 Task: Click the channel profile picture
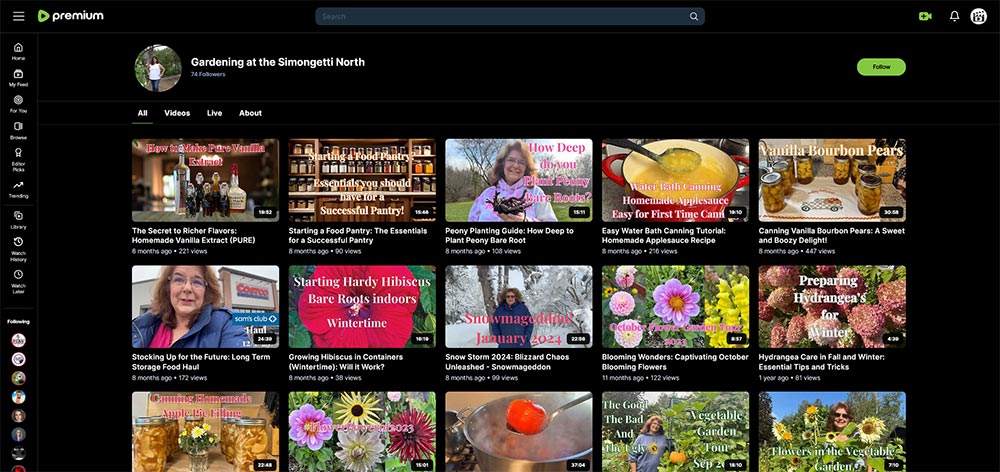pos(158,68)
